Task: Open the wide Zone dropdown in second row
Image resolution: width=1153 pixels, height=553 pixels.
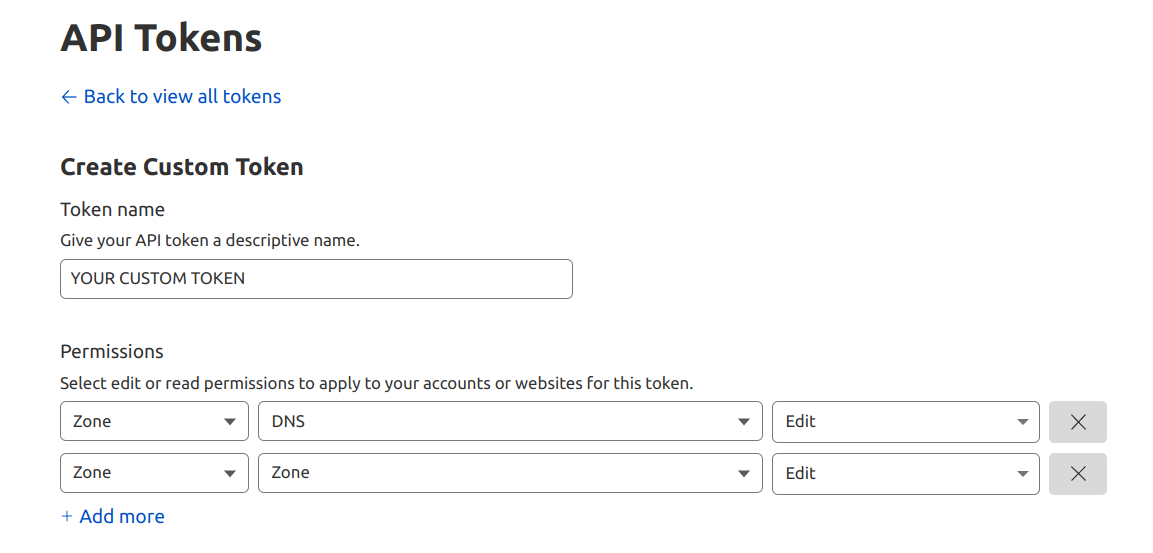Action: click(x=510, y=473)
